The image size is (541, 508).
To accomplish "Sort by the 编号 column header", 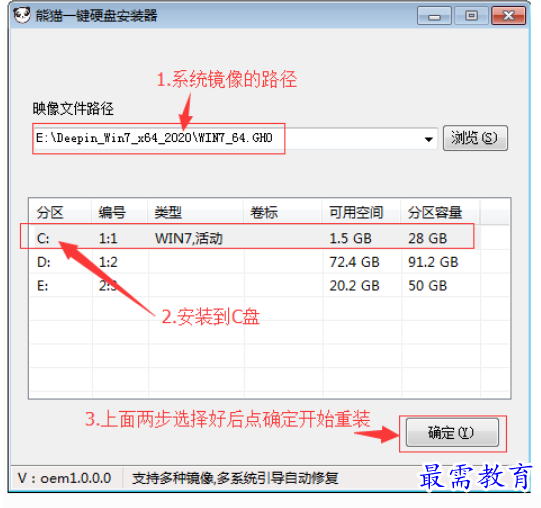I will tap(120, 212).
